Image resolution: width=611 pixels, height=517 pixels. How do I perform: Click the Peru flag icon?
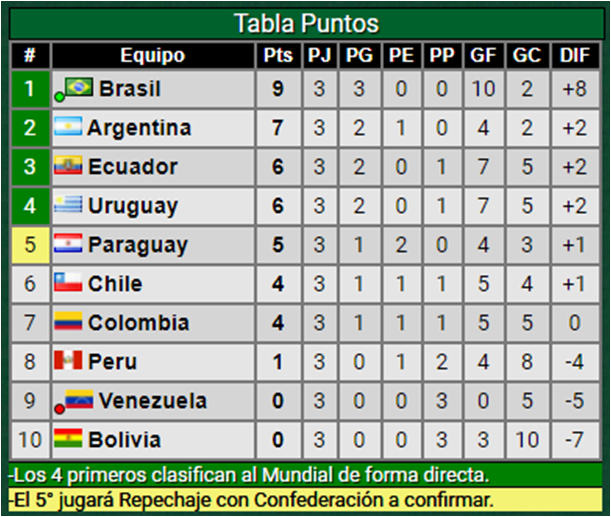68,361
